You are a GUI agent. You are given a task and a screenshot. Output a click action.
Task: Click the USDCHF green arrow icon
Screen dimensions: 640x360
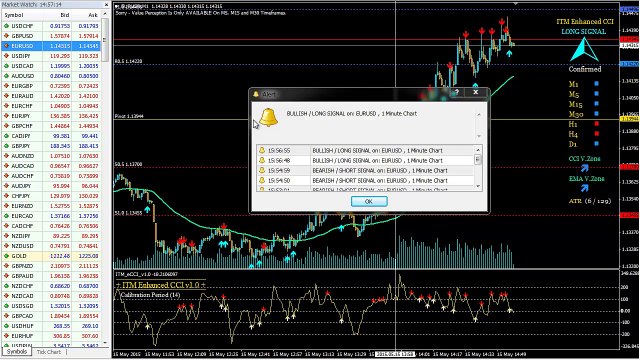[x=6, y=26]
